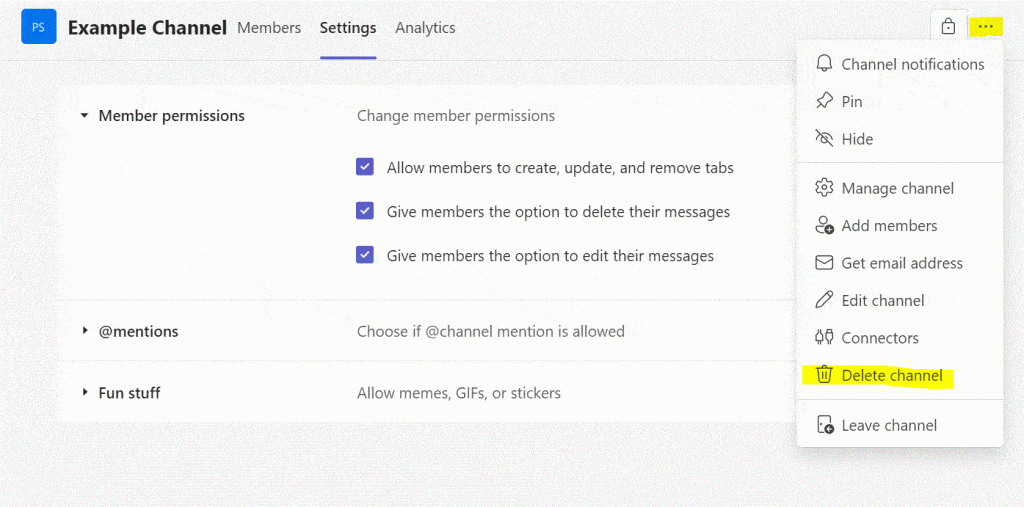Click label 'Allow members to create, update, and remove tabs'
This screenshot has height=507, width=1024.
tap(560, 168)
